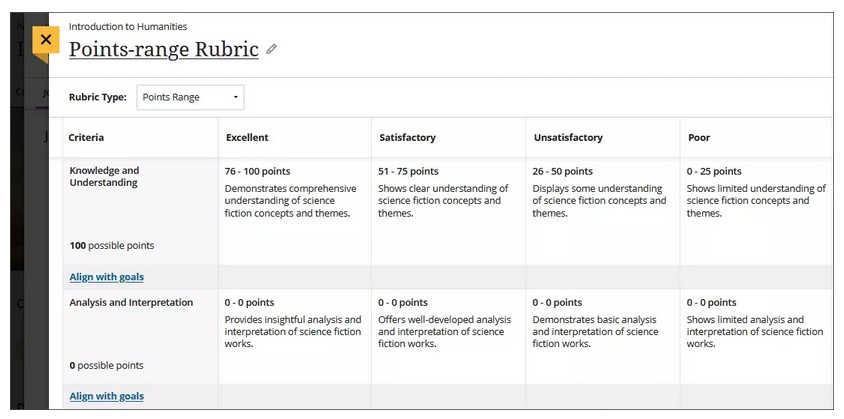Edit Satisfactory description for Knowledge and Understanding
The image size is (844, 419).
tap(443, 201)
